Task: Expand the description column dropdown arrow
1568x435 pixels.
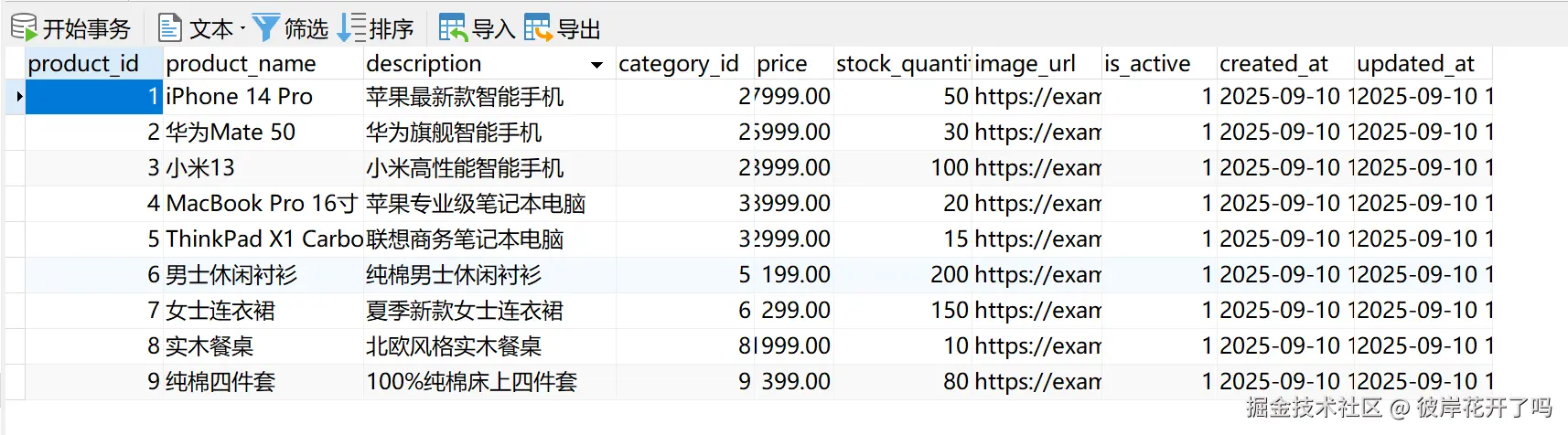Action: pos(596,65)
